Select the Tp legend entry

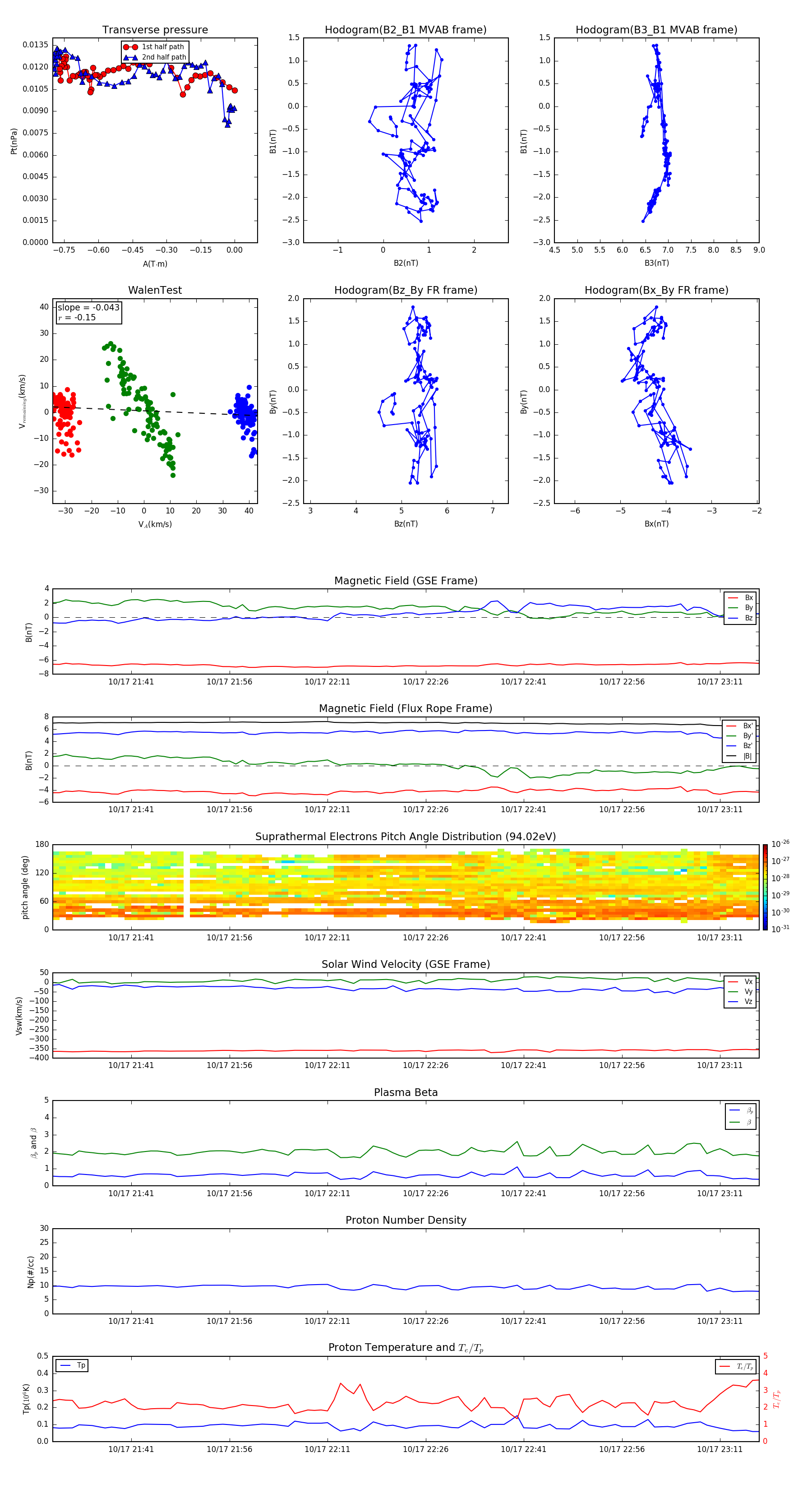(72, 1365)
